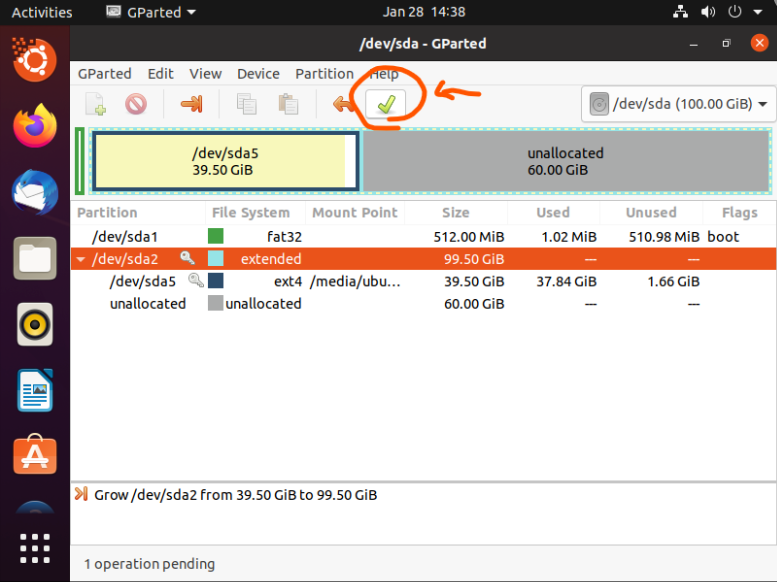Open the GParted menu in menu bar
This screenshot has width=777, height=582.
[x=105, y=74]
